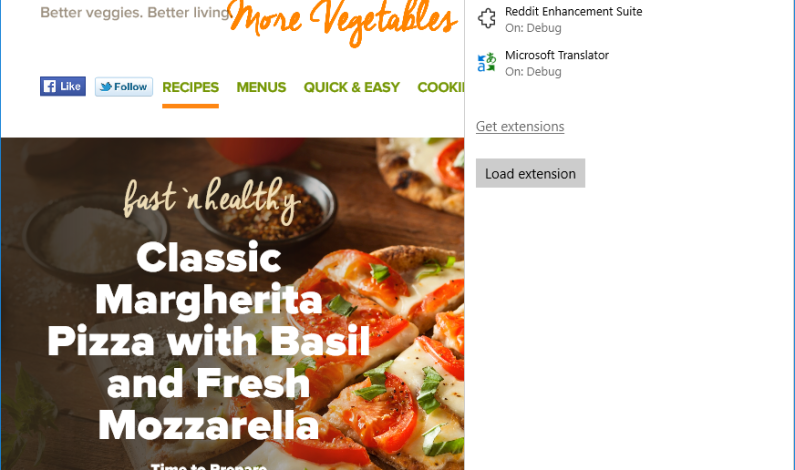
Task: Click the More Vegetables site logo
Action: tap(343, 20)
